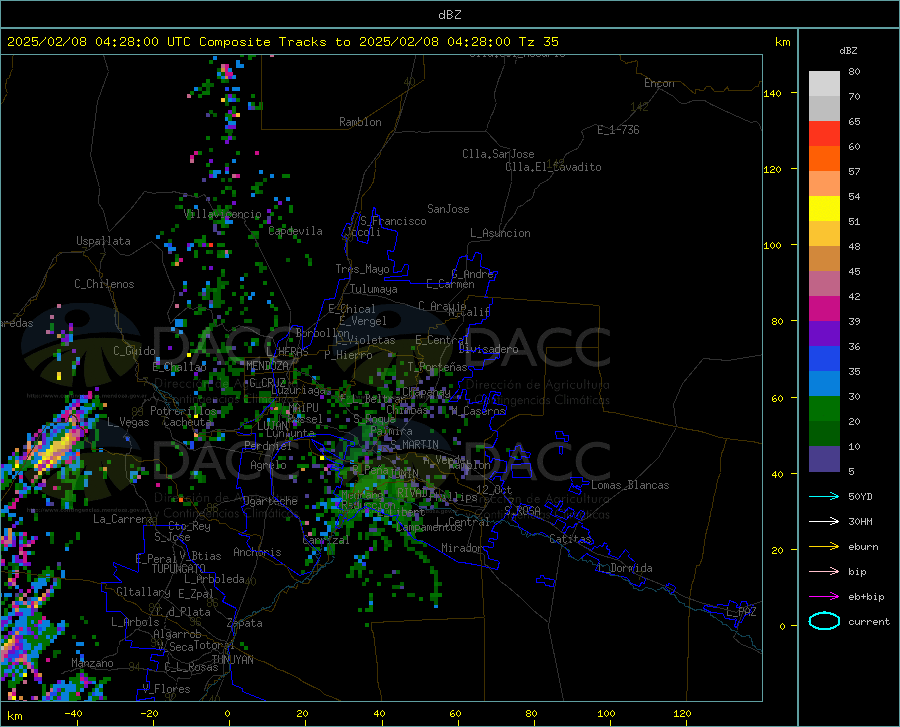Click the L_Asuncion map label
The image size is (900, 727).
(500, 233)
